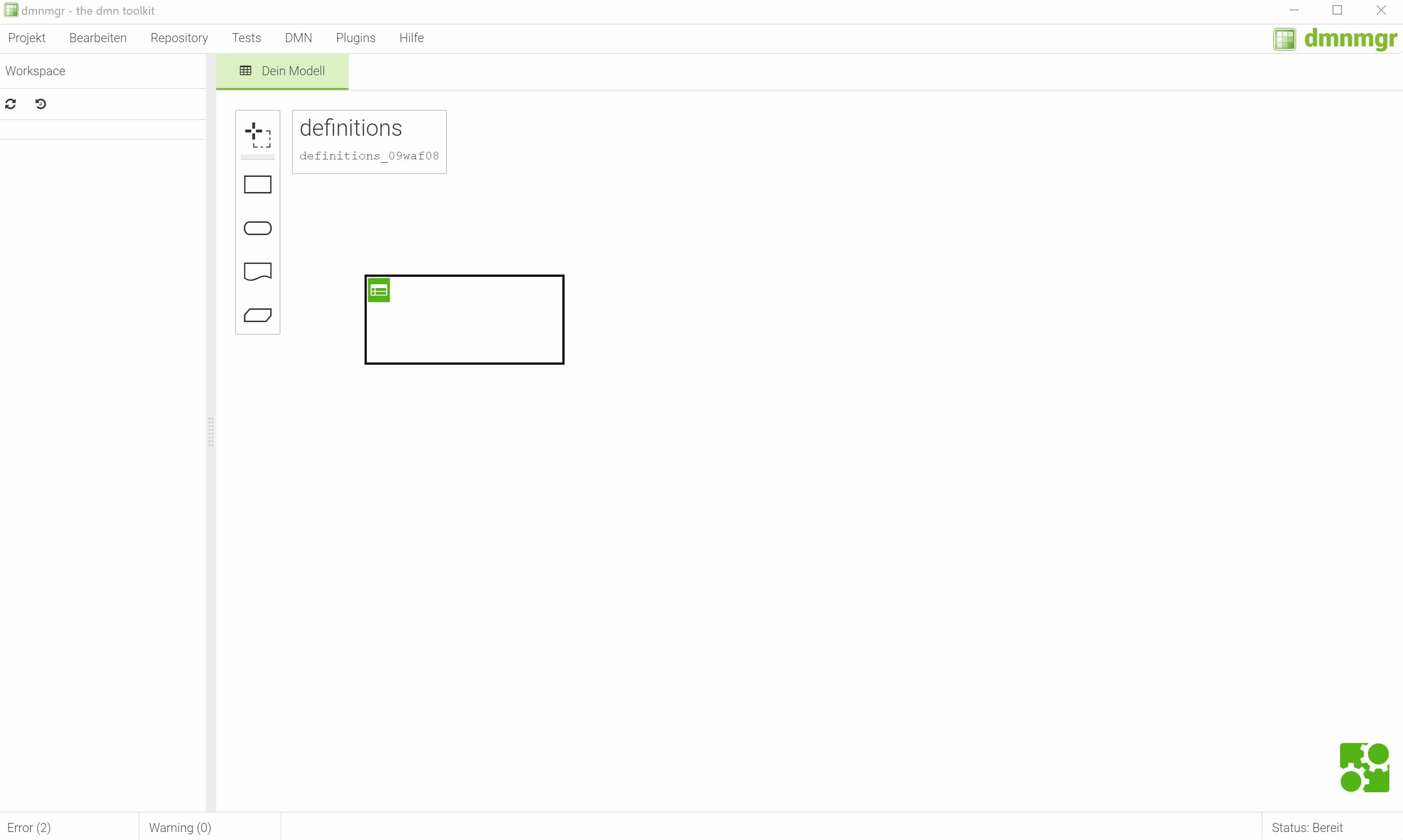Open the Projekt menu
This screenshot has height=840, width=1403.
click(26, 38)
